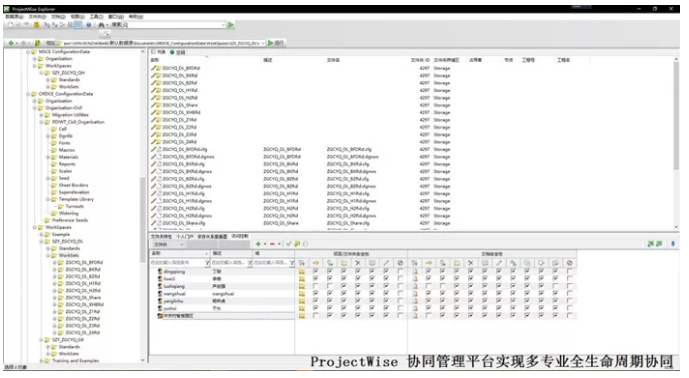Open the 窗口 menu

(116, 17)
